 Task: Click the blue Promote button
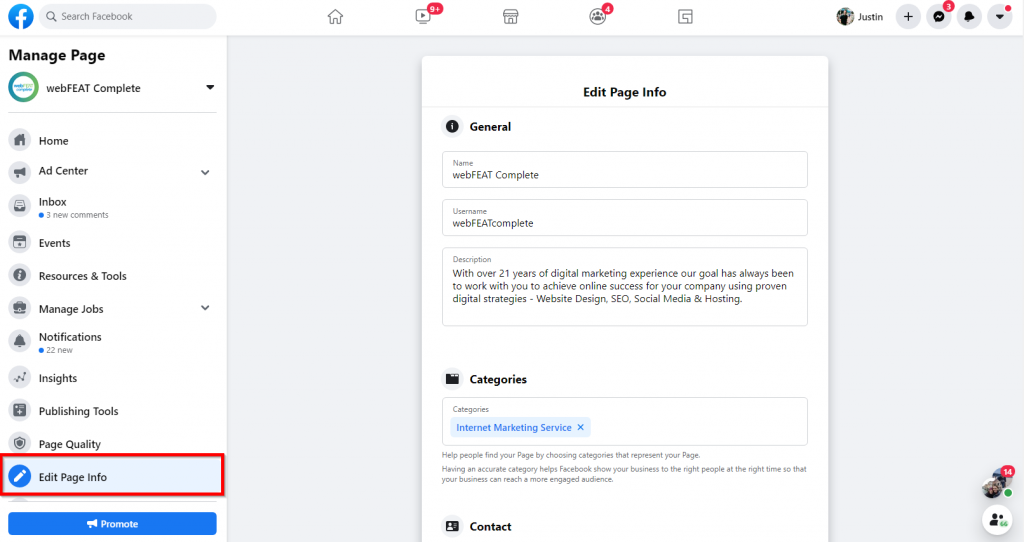click(112, 524)
